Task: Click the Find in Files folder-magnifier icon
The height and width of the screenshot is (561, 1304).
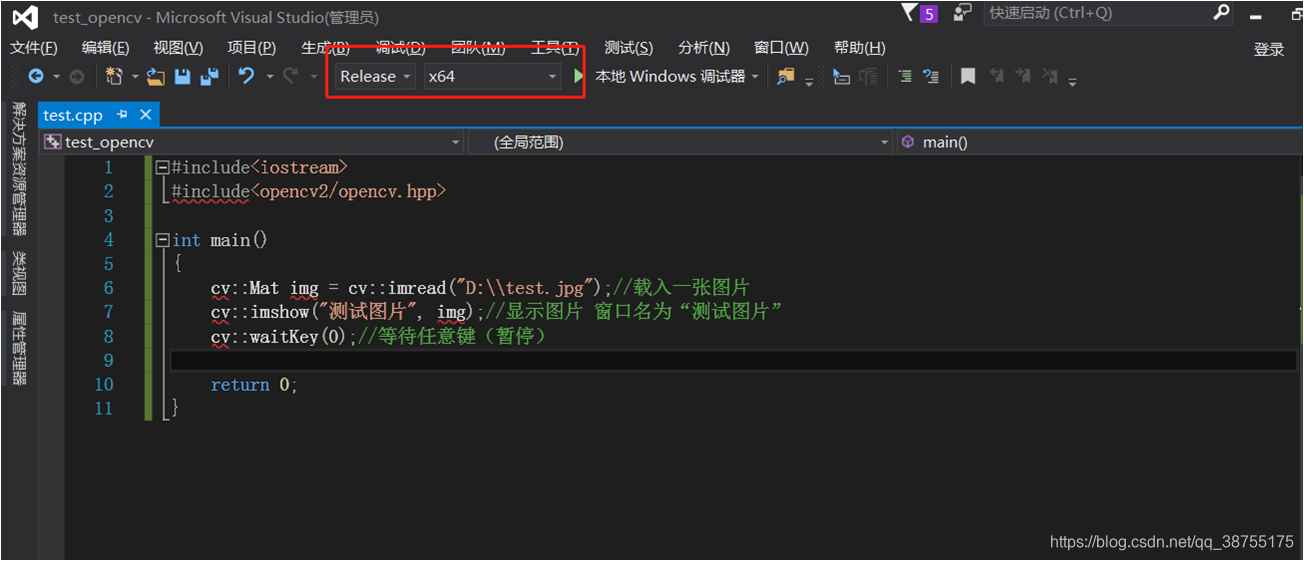Action: pos(786,76)
